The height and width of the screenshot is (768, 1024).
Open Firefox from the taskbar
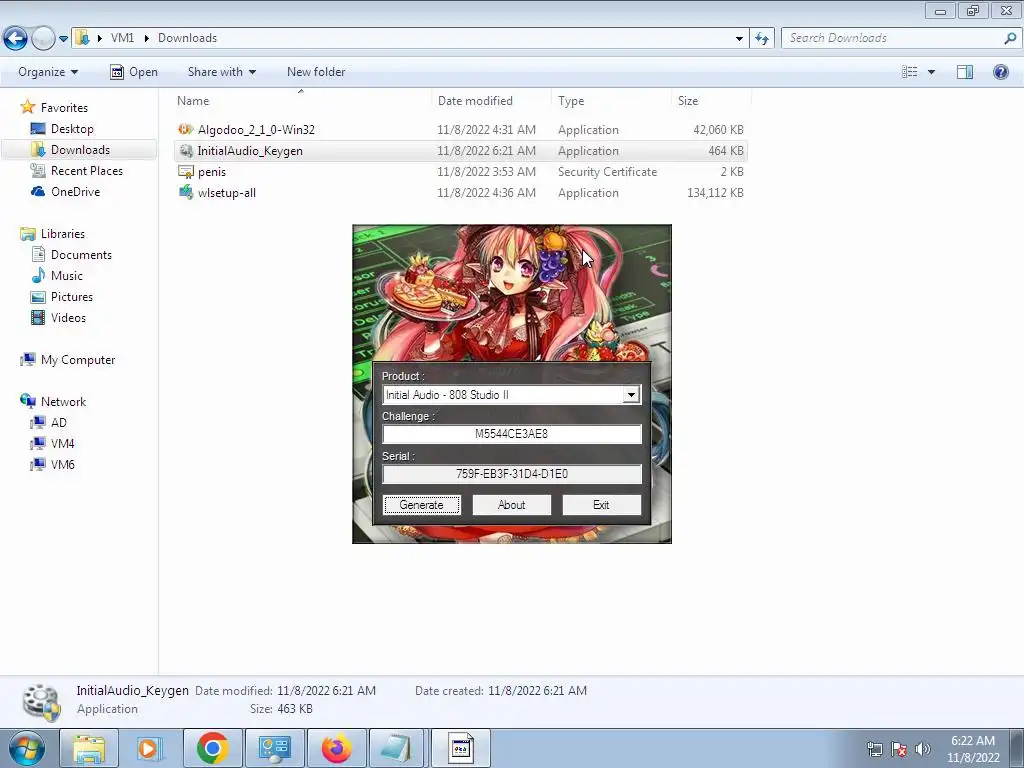pyautogui.click(x=336, y=748)
